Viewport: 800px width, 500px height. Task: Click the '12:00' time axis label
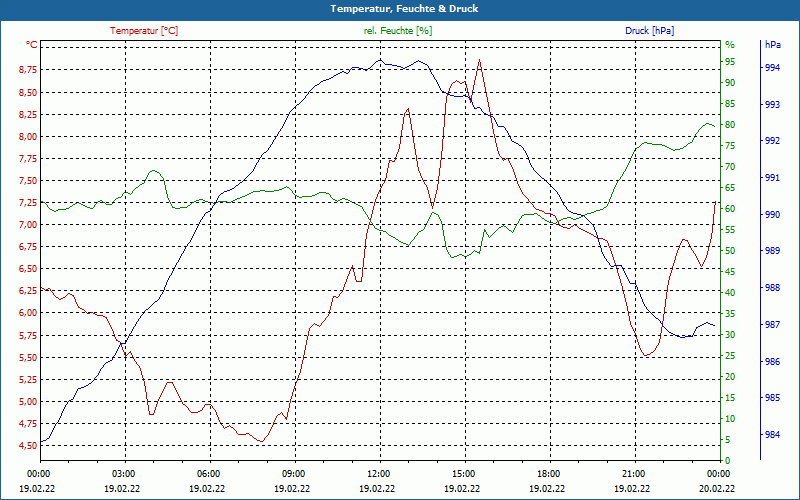pyautogui.click(x=378, y=473)
